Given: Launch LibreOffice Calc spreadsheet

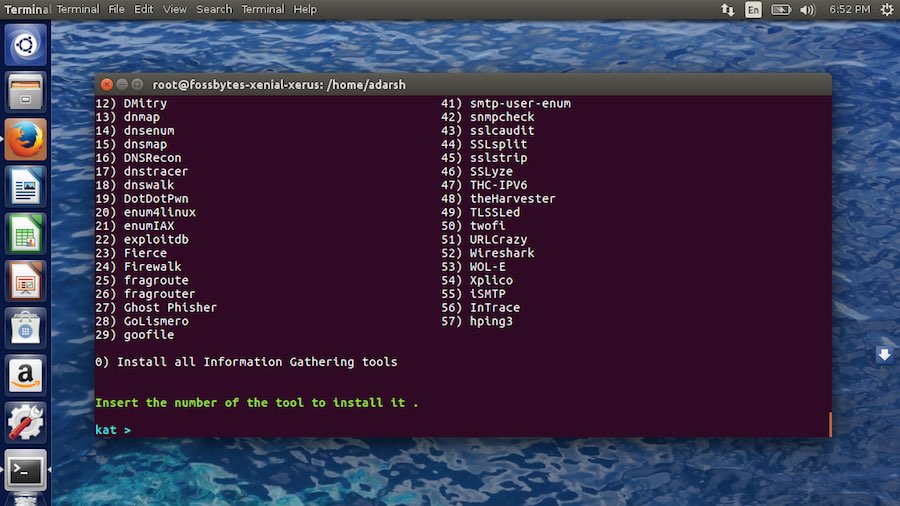Looking at the screenshot, I should (x=26, y=233).
